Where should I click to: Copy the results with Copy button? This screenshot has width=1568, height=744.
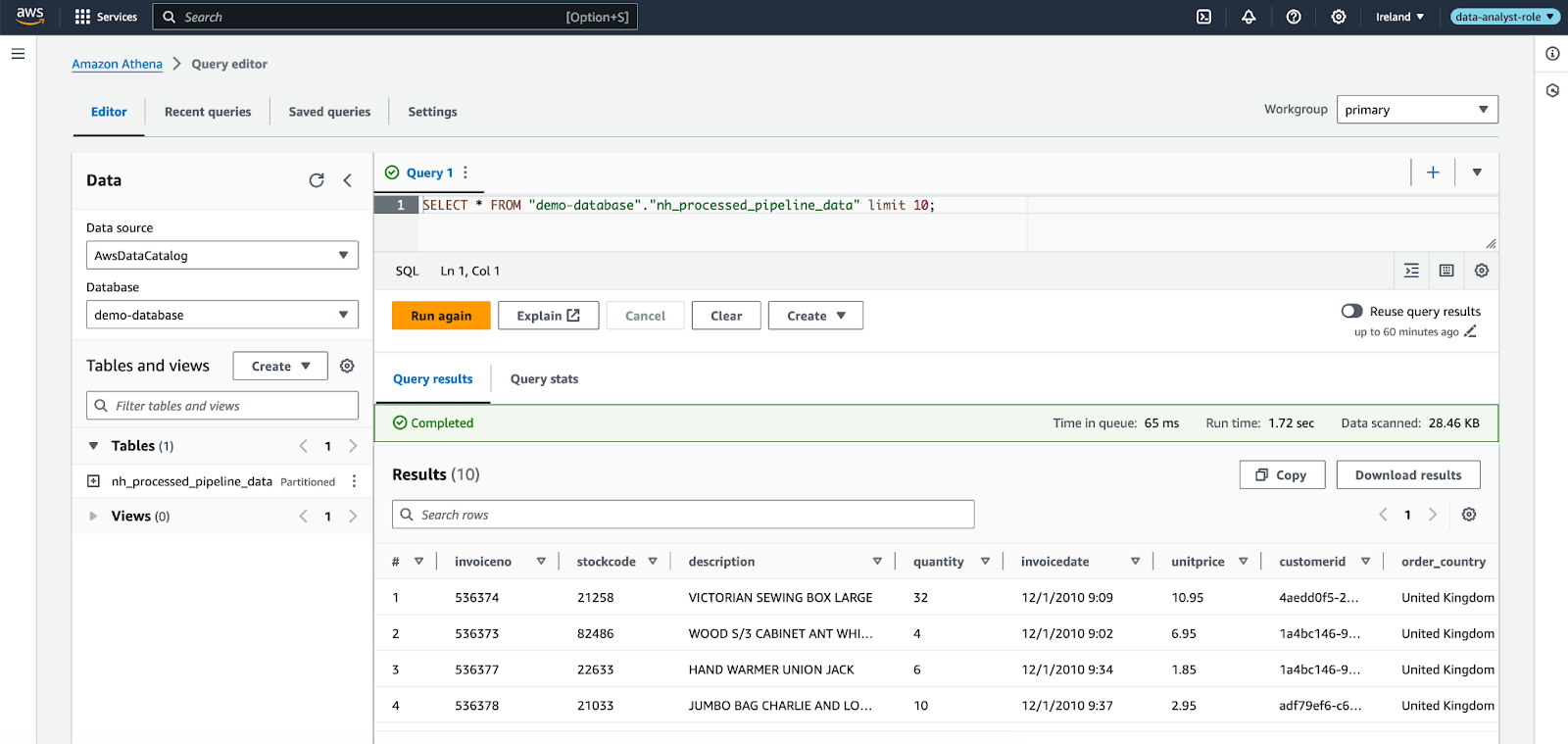coord(1282,475)
